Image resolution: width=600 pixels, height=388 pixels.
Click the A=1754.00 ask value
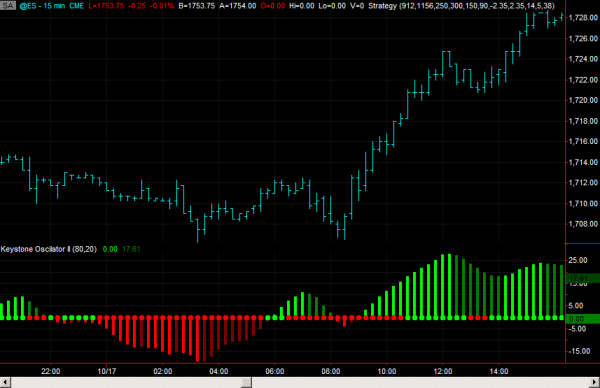click(238, 6)
